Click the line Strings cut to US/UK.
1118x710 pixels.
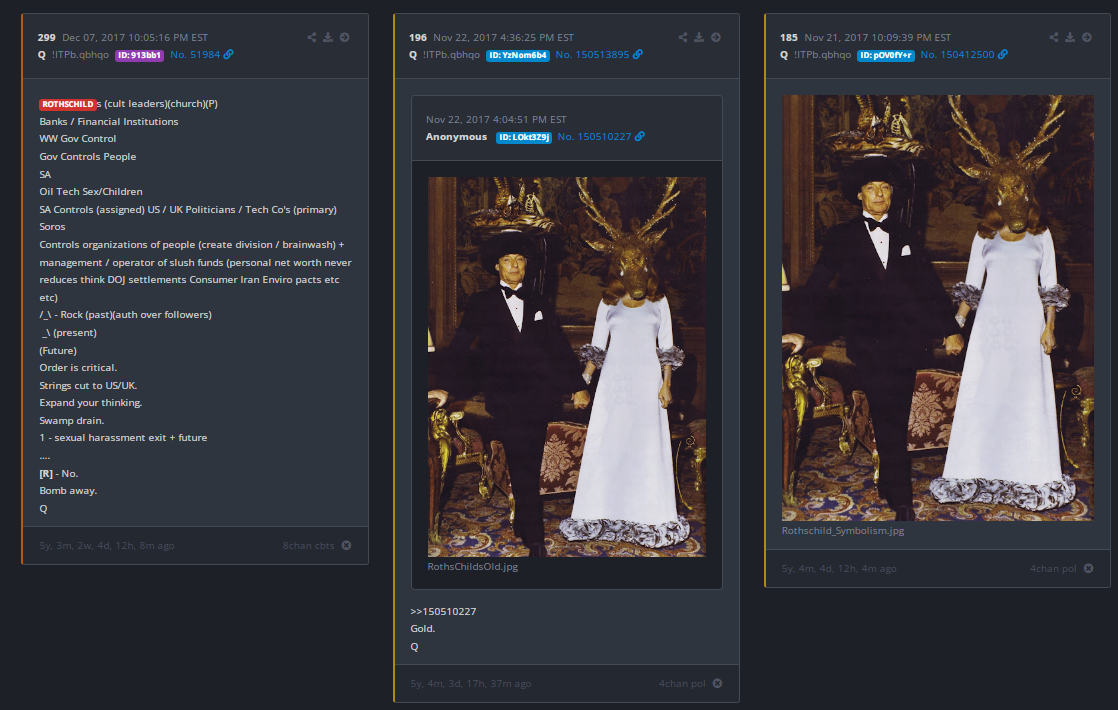click(x=88, y=385)
